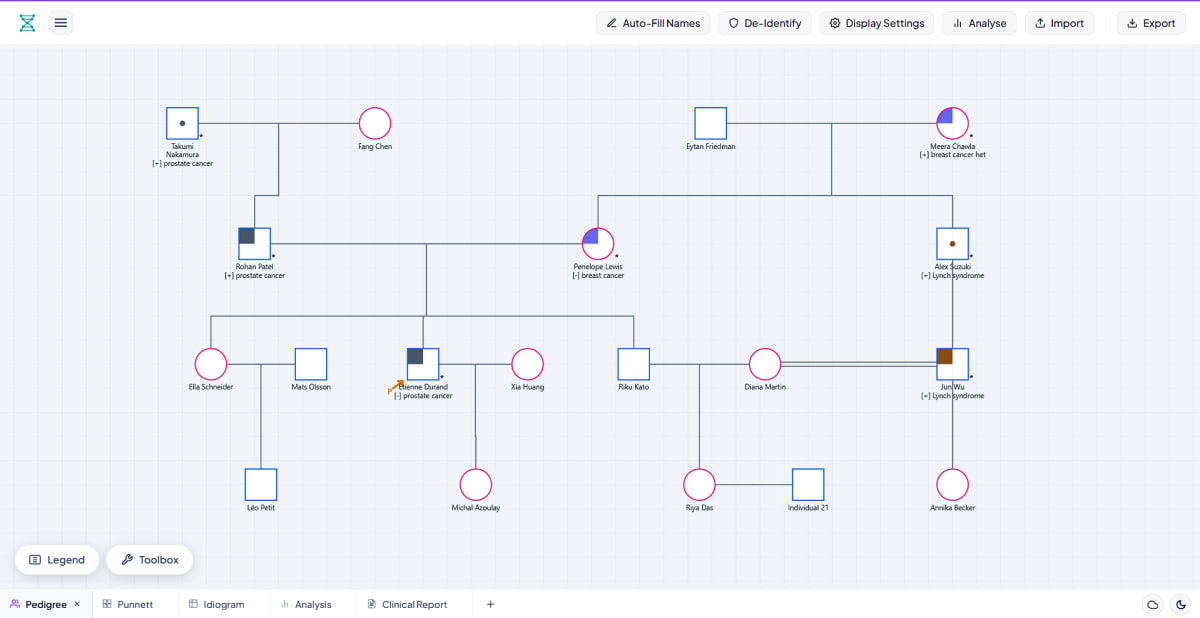Image resolution: width=1200 pixels, height=618 pixels.
Task: Open the hamburger menu
Action: pyautogui.click(x=61, y=23)
